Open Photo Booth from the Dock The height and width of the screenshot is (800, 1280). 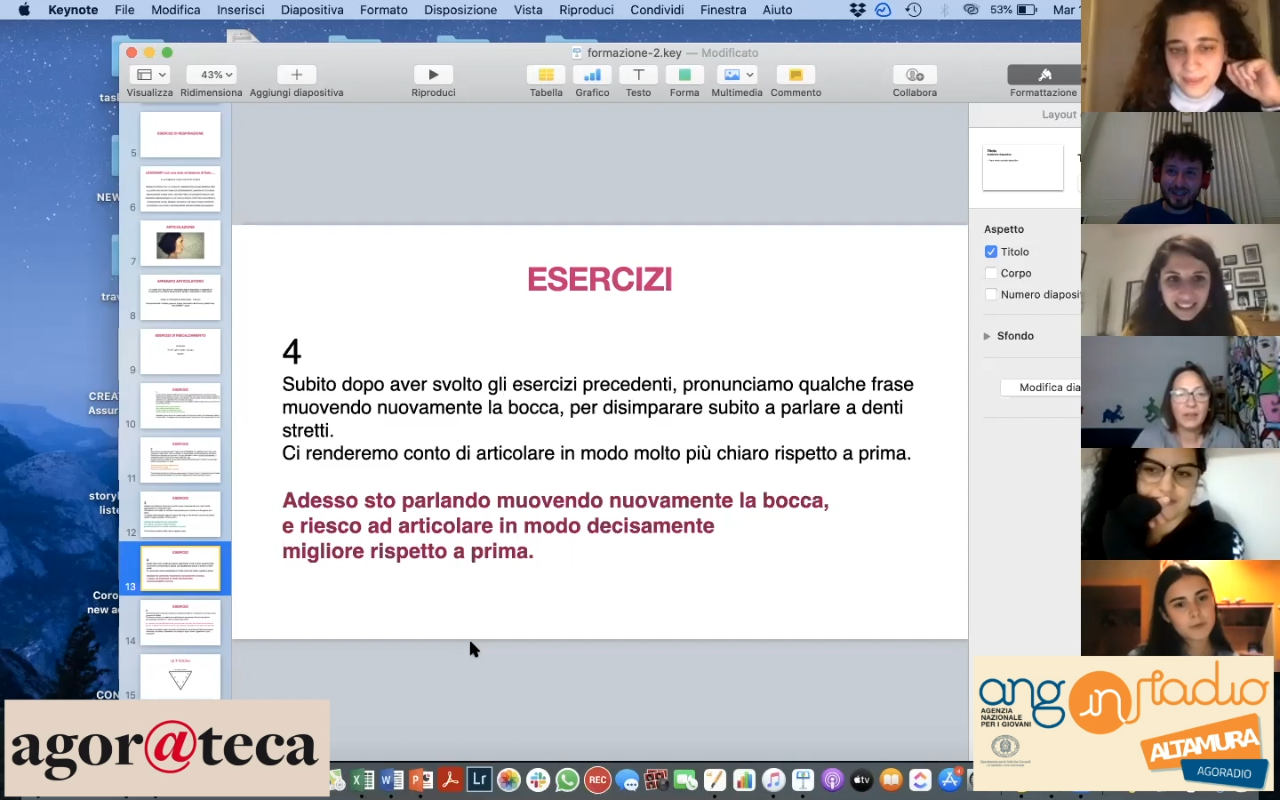coord(656,780)
